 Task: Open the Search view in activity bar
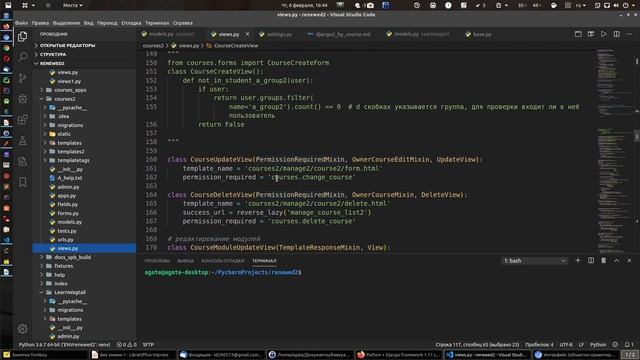(x=22, y=57)
